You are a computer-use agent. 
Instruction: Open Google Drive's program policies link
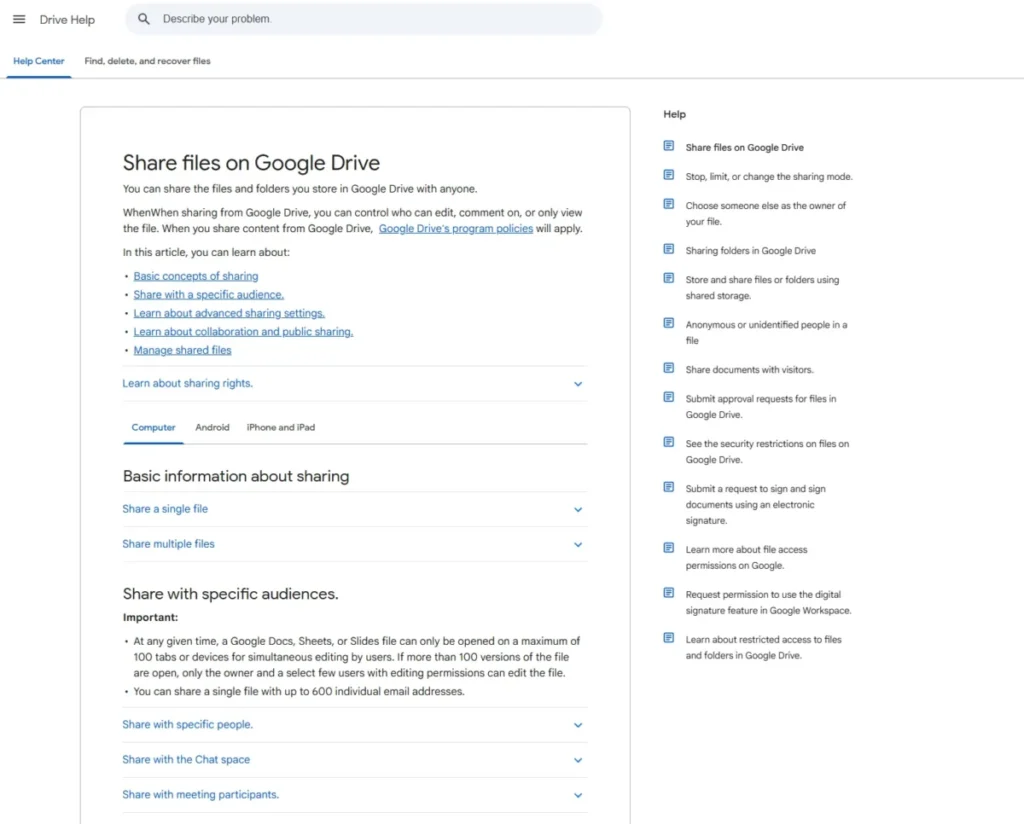coord(456,229)
